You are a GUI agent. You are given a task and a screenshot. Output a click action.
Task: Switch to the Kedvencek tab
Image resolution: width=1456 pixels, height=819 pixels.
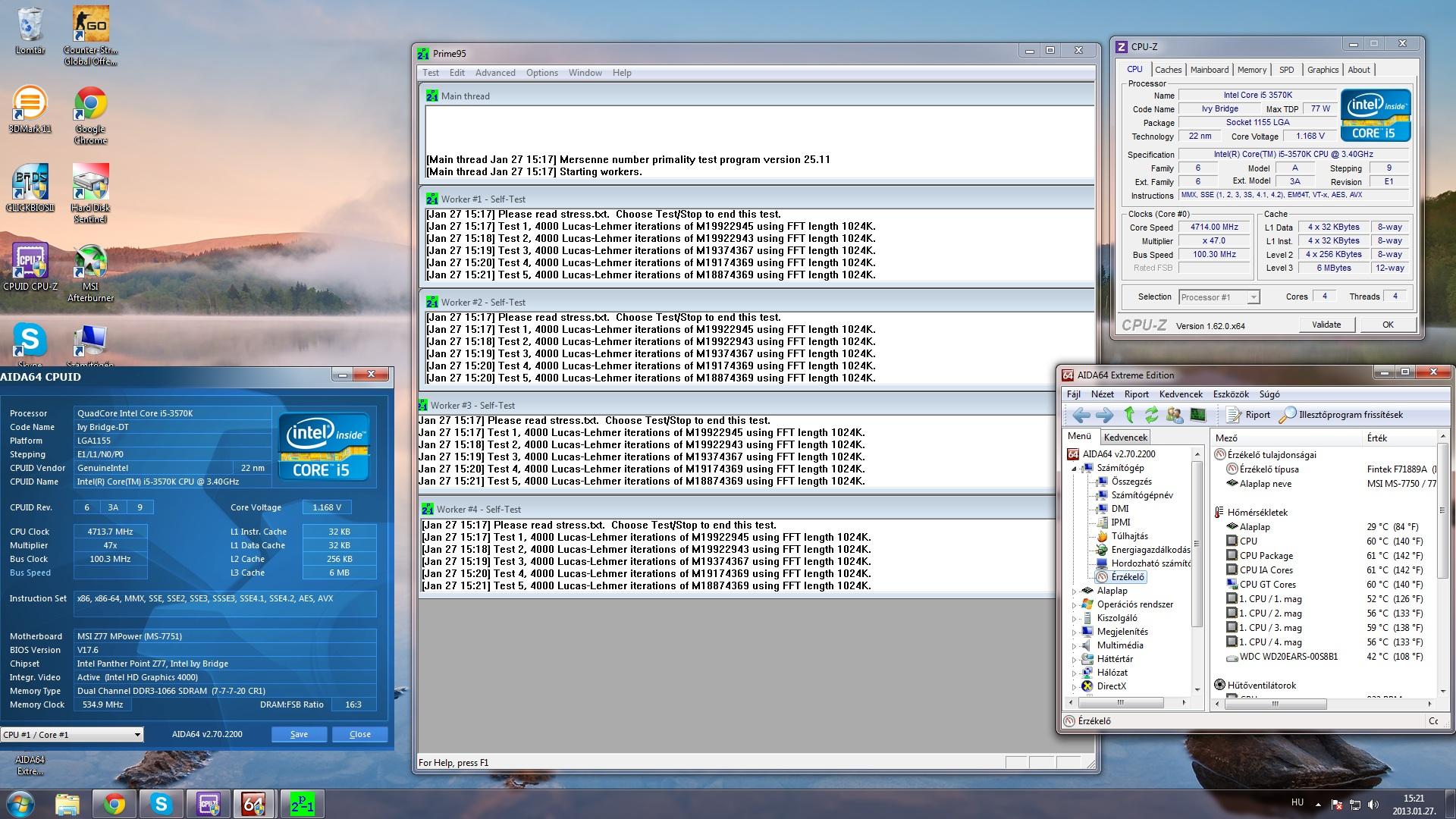[1125, 438]
